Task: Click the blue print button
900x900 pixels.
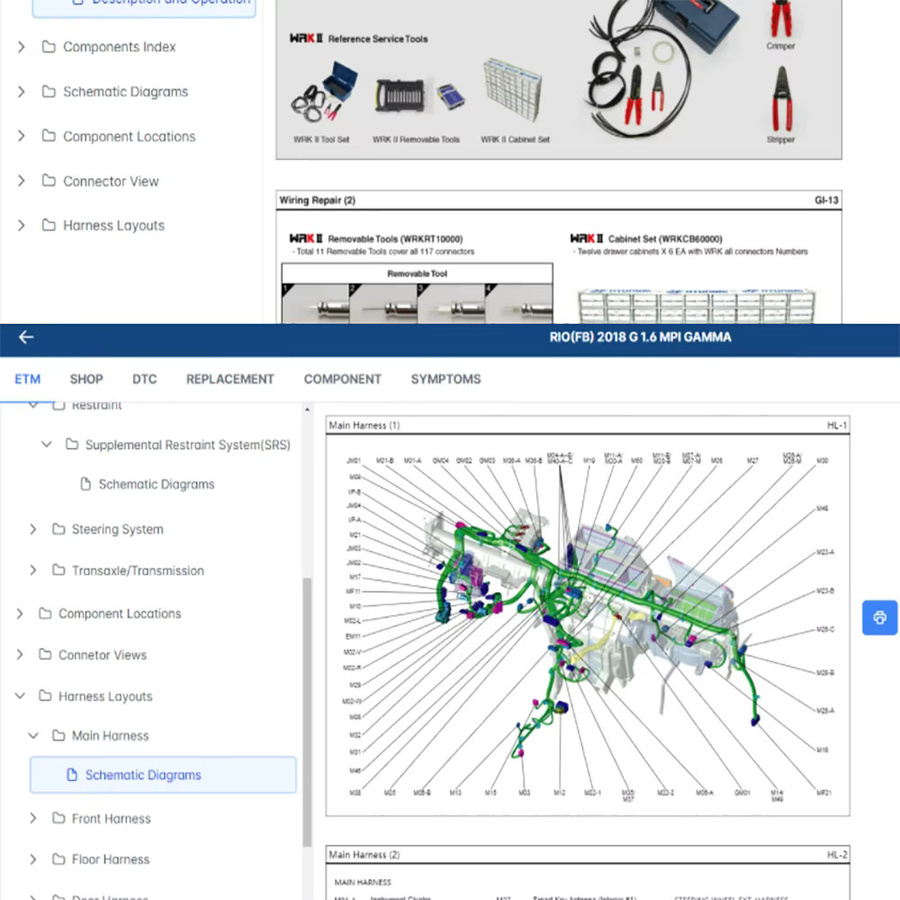Action: click(x=879, y=618)
